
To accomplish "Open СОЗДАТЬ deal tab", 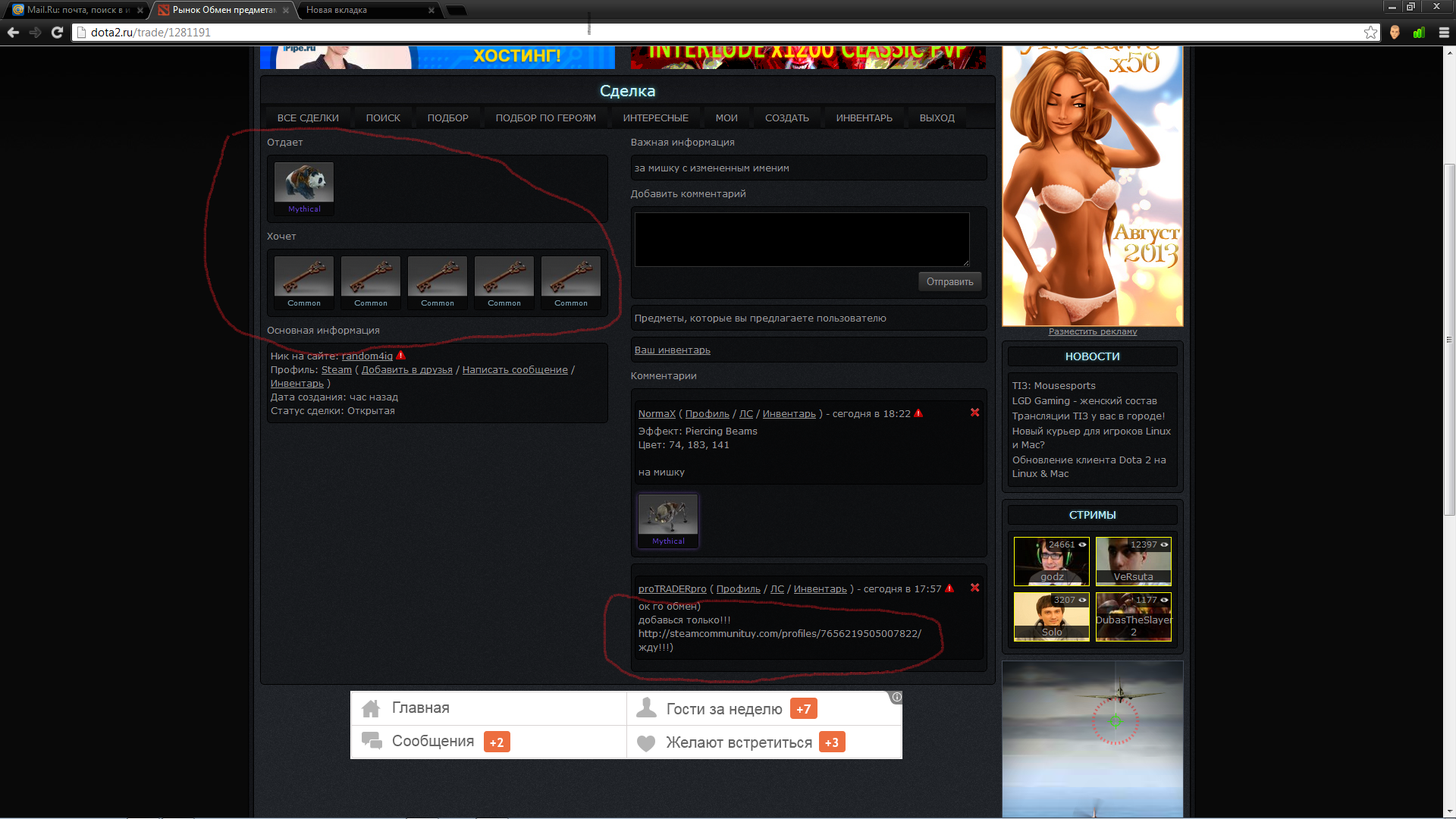I will pyautogui.click(x=786, y=118).
